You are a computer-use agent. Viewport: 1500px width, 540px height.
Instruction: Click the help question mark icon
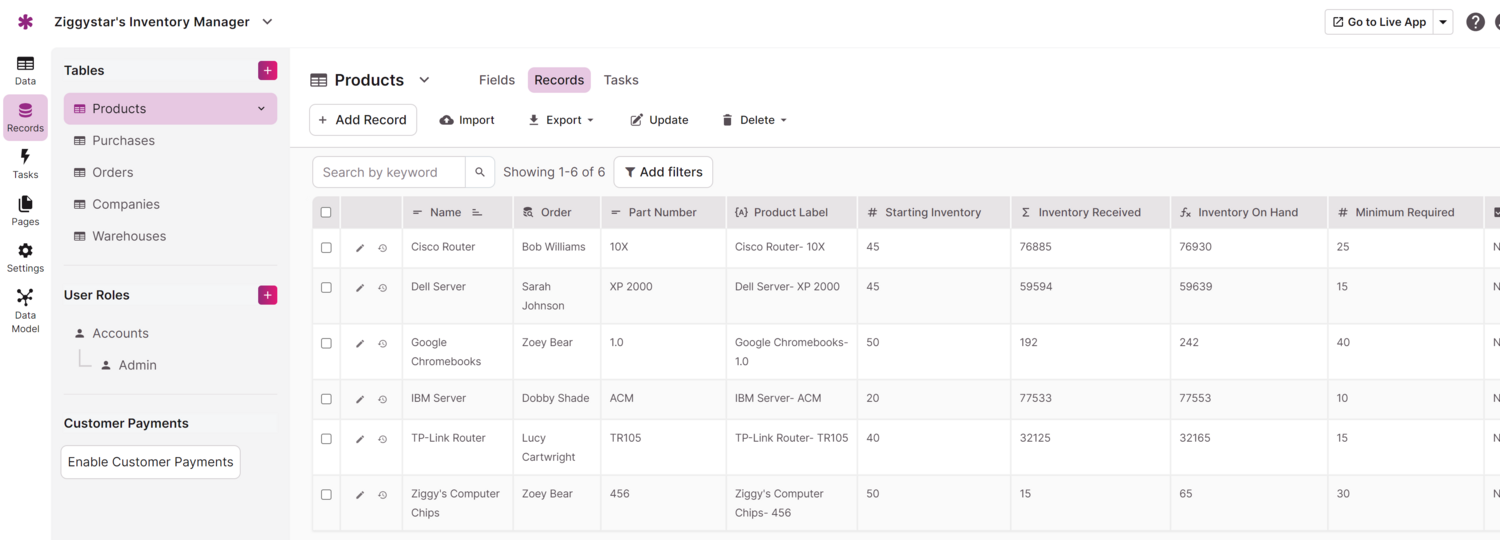(1475, 22)
